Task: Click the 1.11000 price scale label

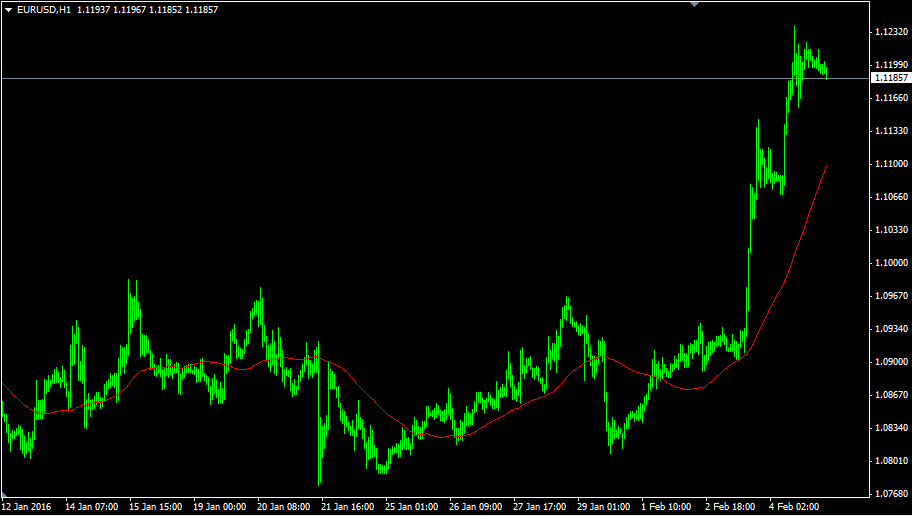Action: tap(891, 164)
